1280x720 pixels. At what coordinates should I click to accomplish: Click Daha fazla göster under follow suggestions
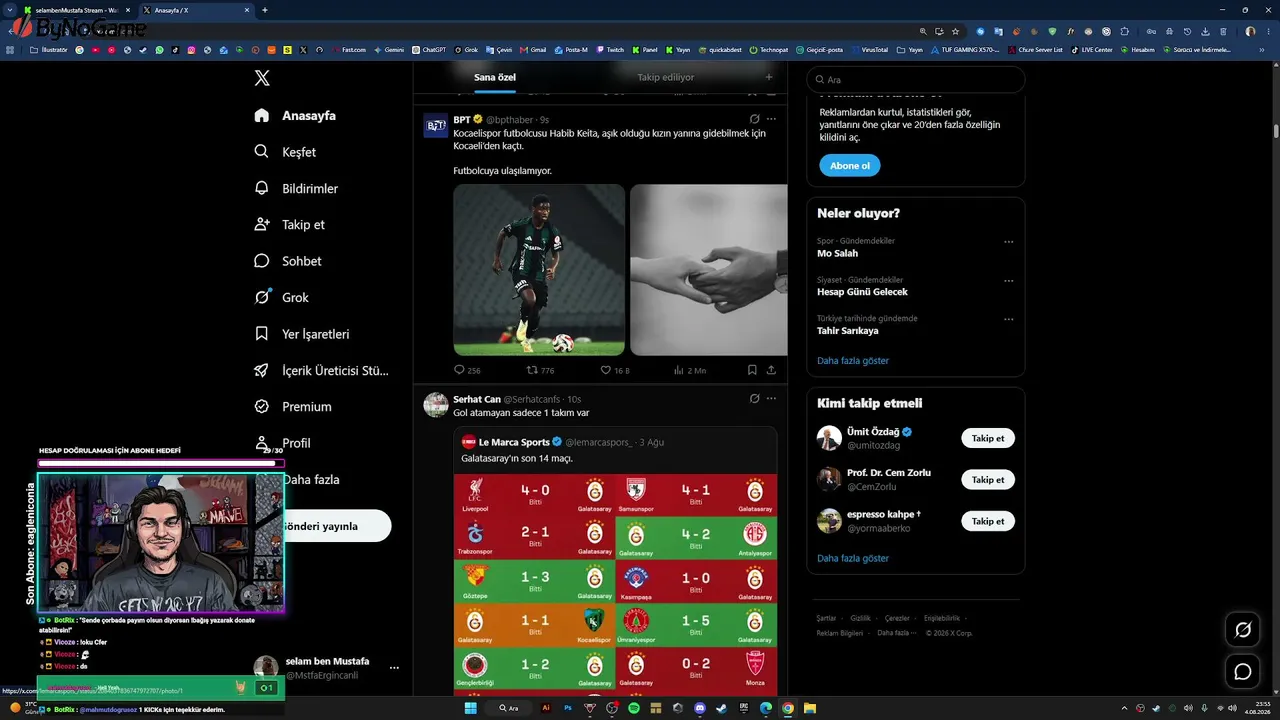pyautogui.click(x=853, y=558)
